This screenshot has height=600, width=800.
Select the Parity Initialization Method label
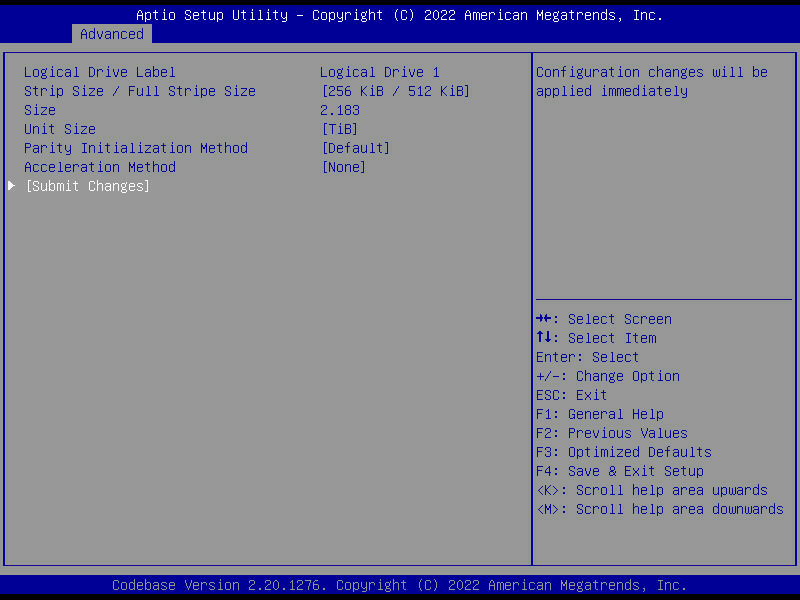135,148
